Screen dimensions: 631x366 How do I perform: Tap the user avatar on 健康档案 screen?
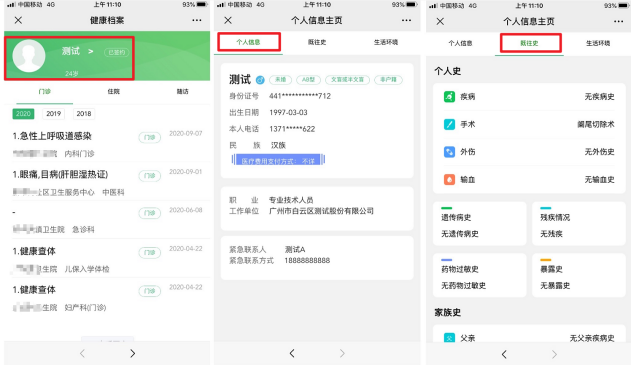click(29, 56)
